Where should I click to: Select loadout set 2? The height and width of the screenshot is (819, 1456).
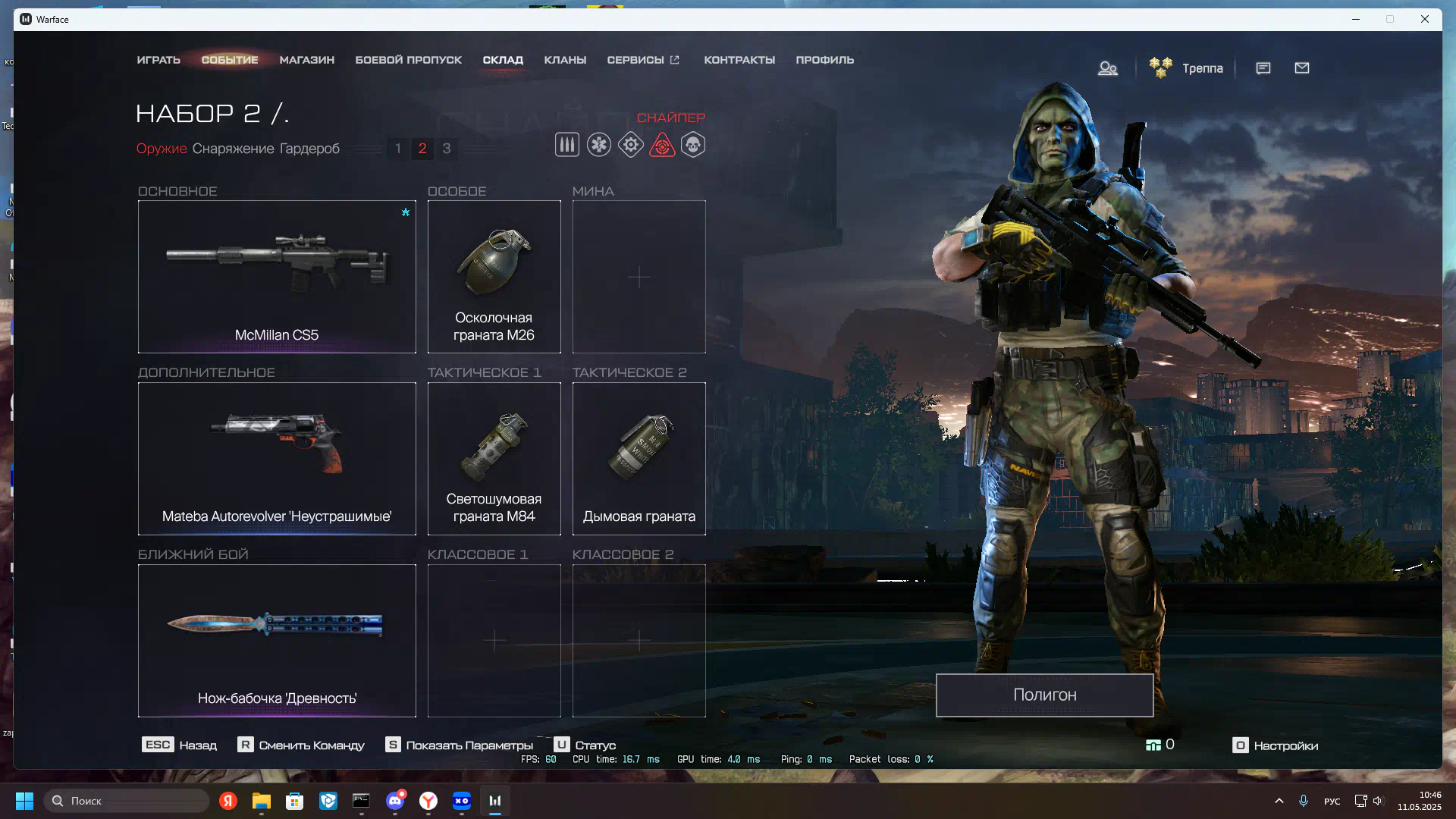click(x=422, y=149)
